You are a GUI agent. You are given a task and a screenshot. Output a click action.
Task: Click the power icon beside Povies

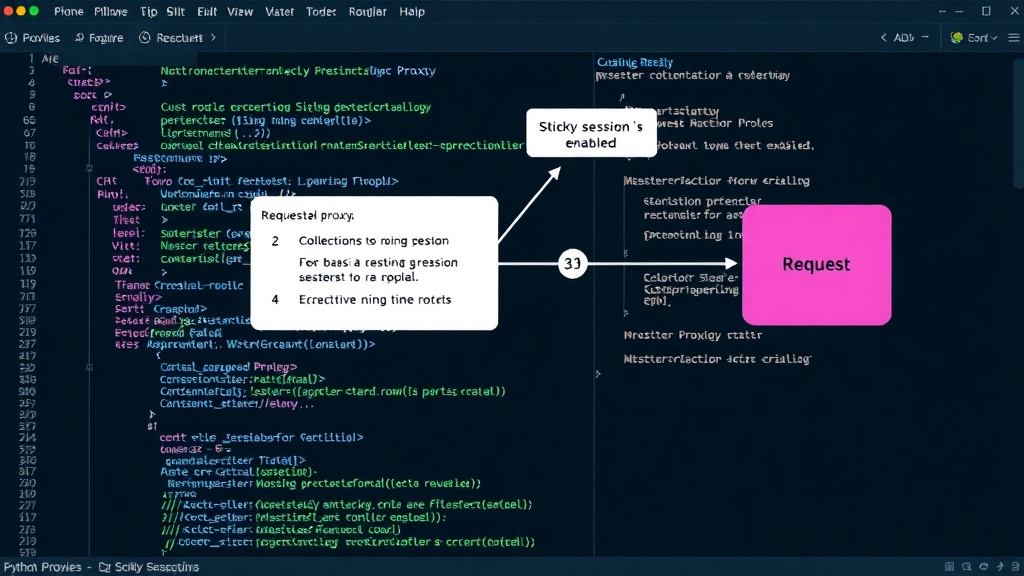click(11, 38)
